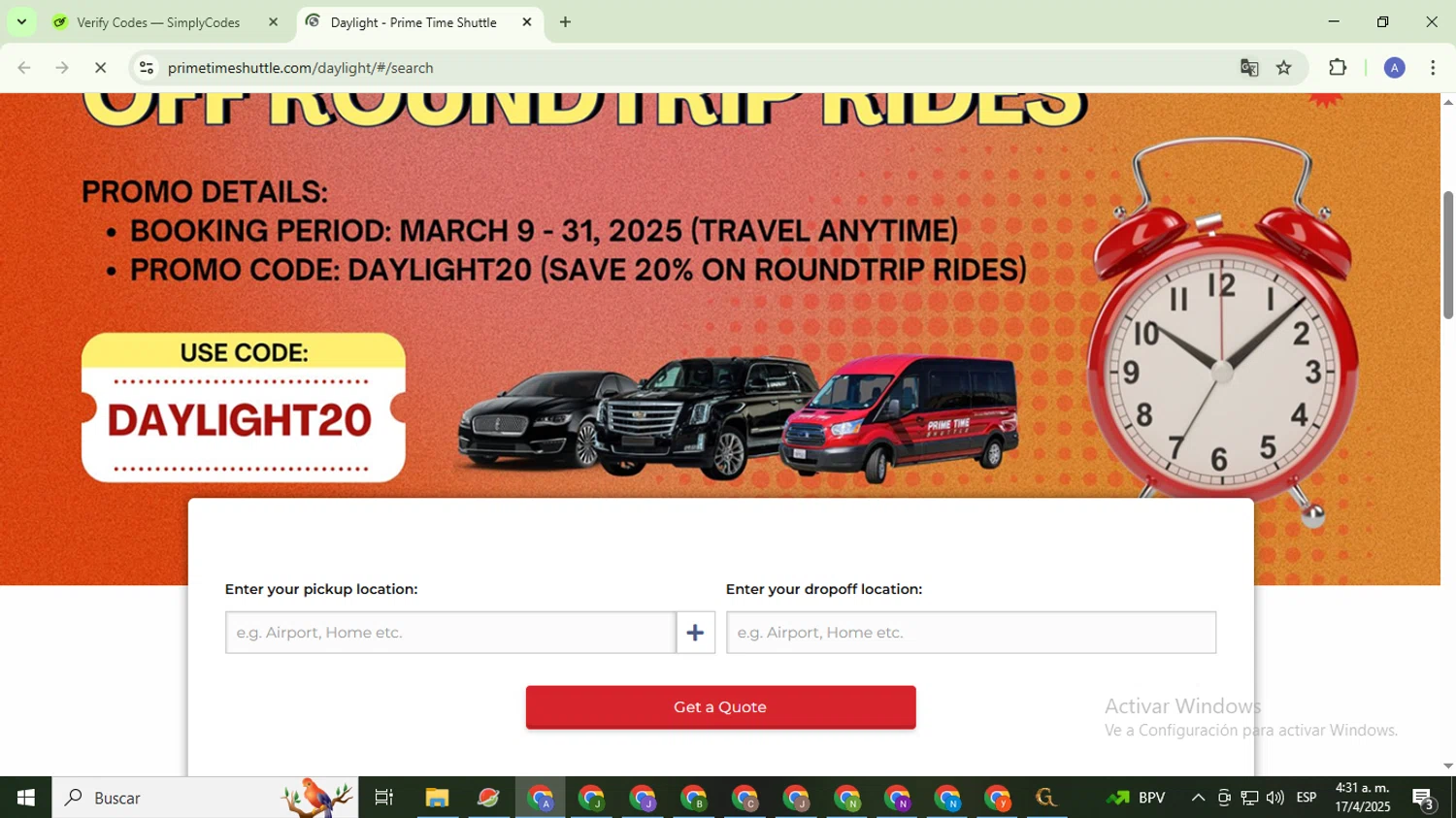Open the Chrome three-dot menu
The height and width of the screenshot is (818, 1456).
pos(1433,68)
